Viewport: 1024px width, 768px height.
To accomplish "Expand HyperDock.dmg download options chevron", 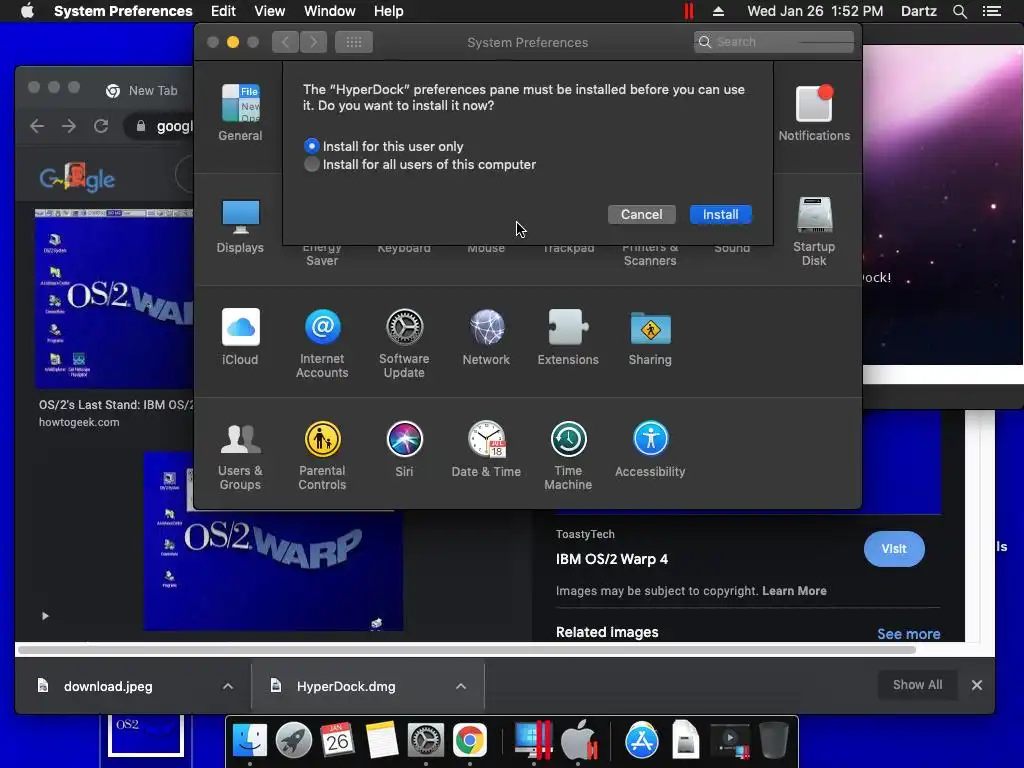I will 460,686.
